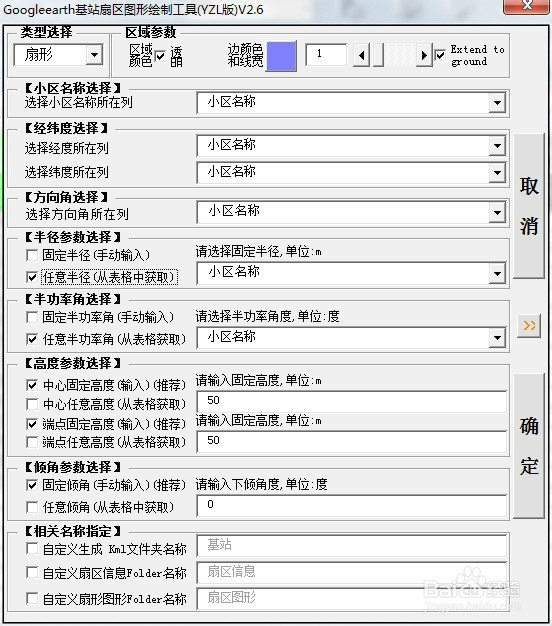
Task: Enable 固定半径(手动输入) checkbox
Action: (x=32, y=255)
